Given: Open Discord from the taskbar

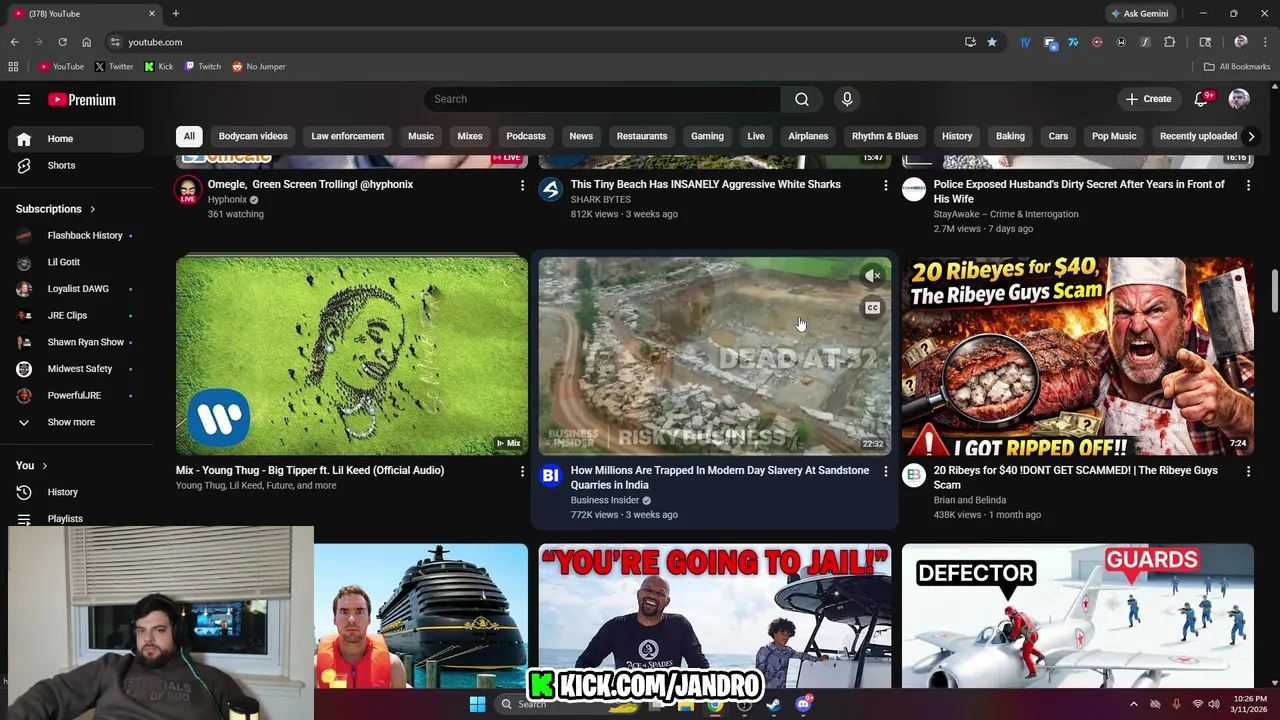Looking at the screenshot, I should pos(803,704).
